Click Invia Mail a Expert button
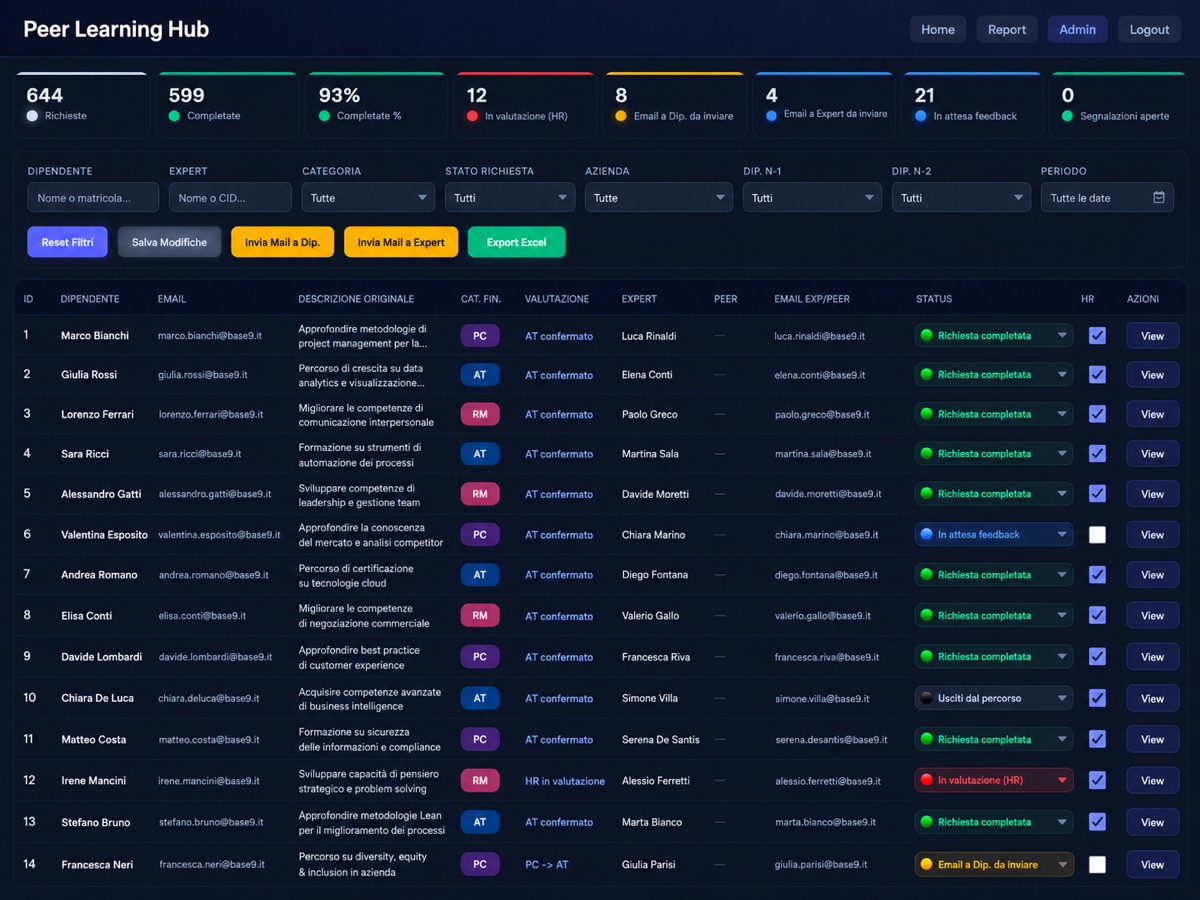1200x900 pixels. [401, 242]
